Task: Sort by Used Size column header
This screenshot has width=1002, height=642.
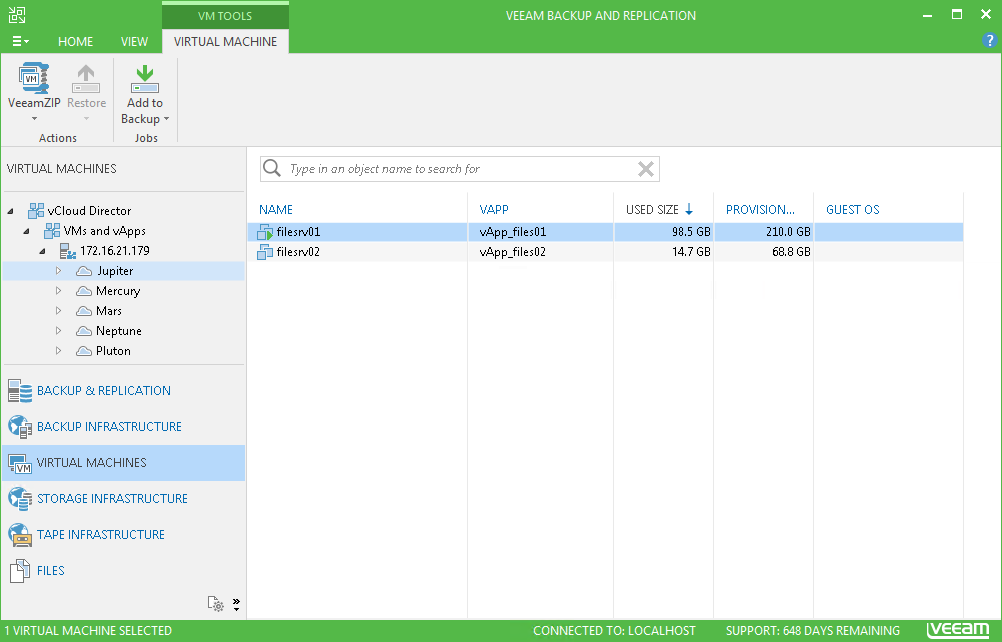Action: (652, 210)
